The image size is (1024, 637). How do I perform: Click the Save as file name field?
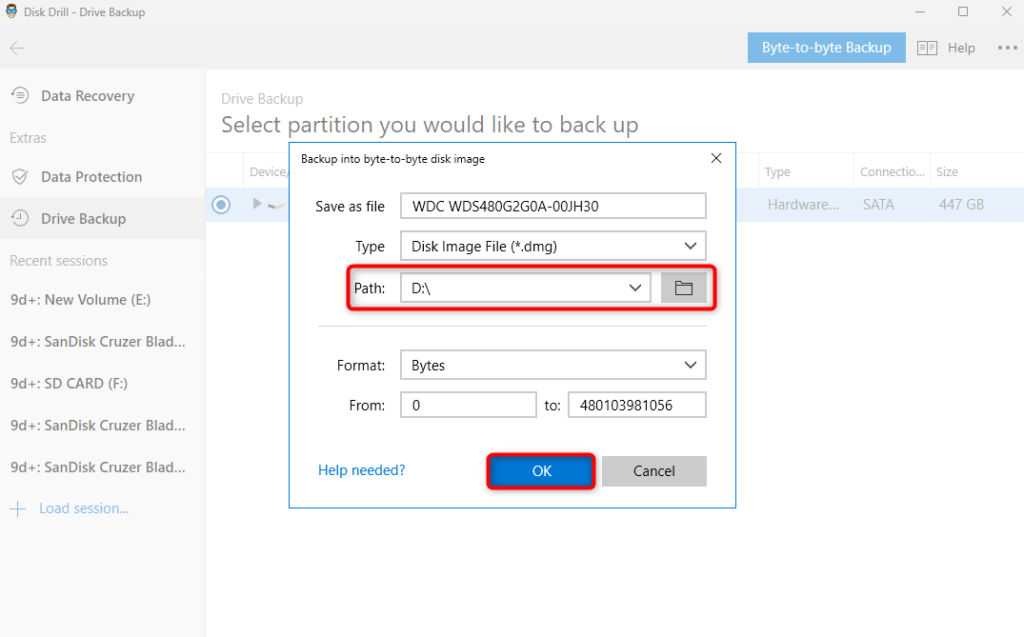[553, 205]
